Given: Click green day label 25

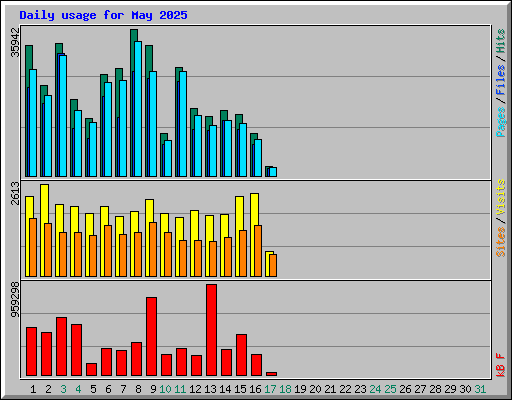Looking at the screenshot, I should 390,389.
